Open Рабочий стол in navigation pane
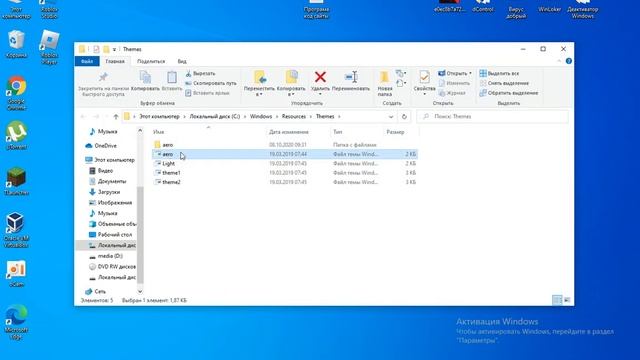The height and width of the screenshot is (360, 640). pyautogui.click(x=110, y=235)
